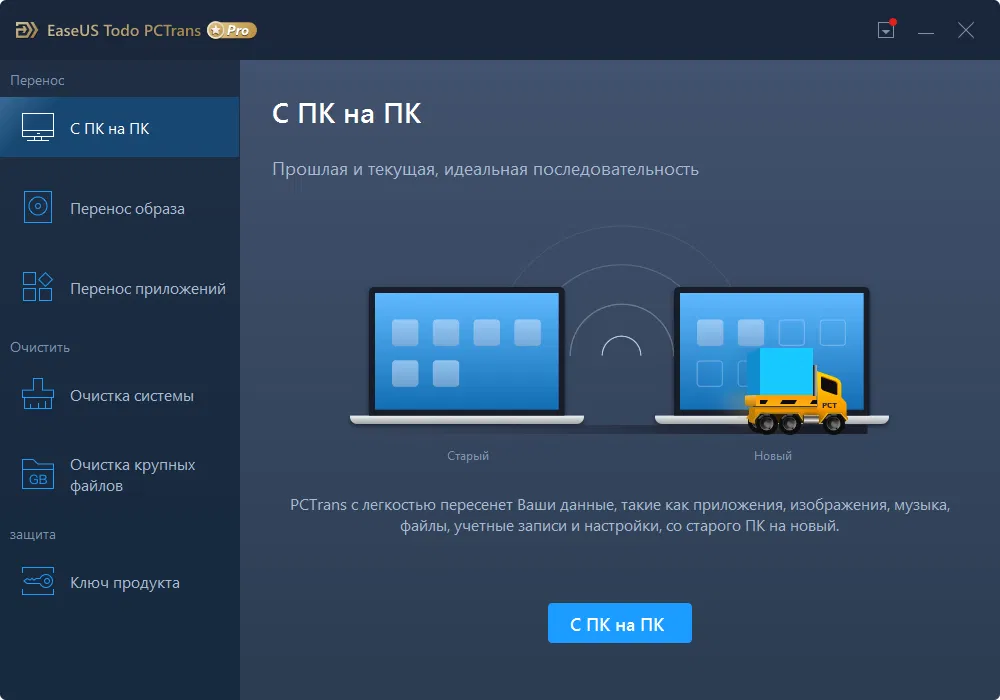The width and height of the screenshot is (1000, 700).
Task: Open "Ключ продукта" from the sidebar
Action: [121, 582]
